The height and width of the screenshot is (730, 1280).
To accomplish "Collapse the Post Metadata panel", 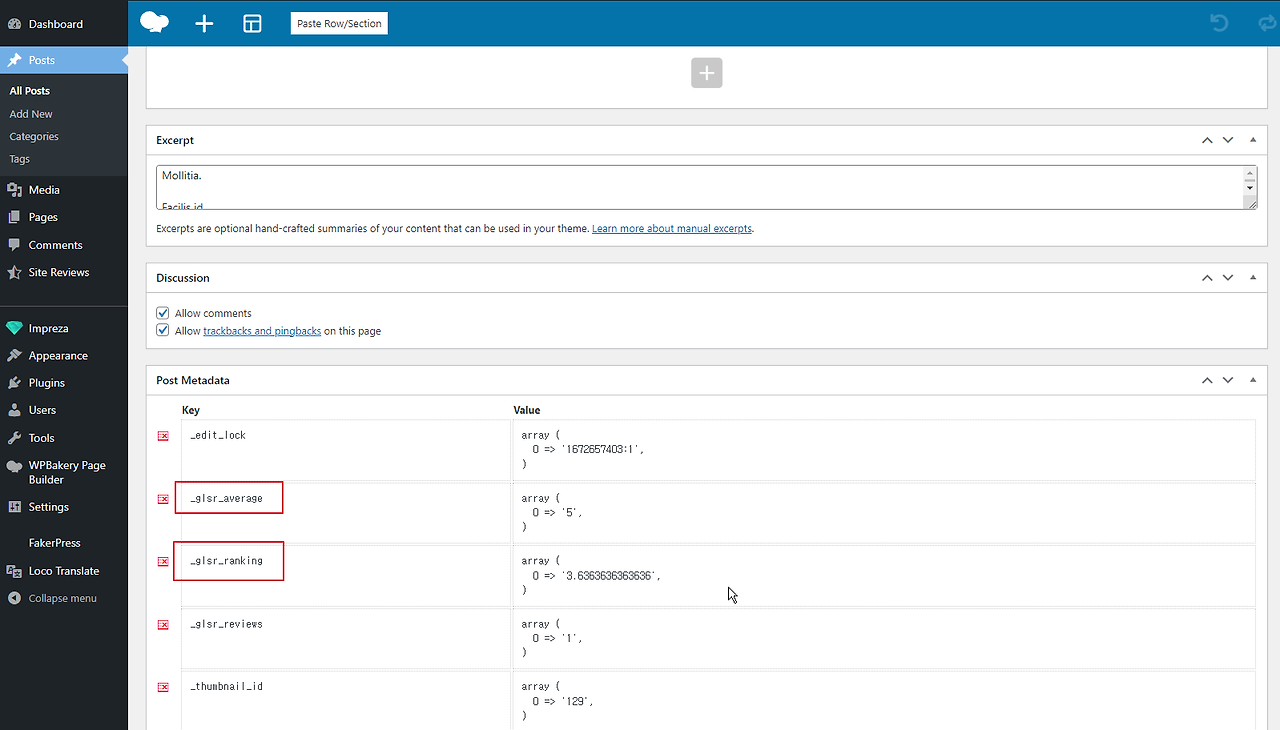I will point(1253,380).
